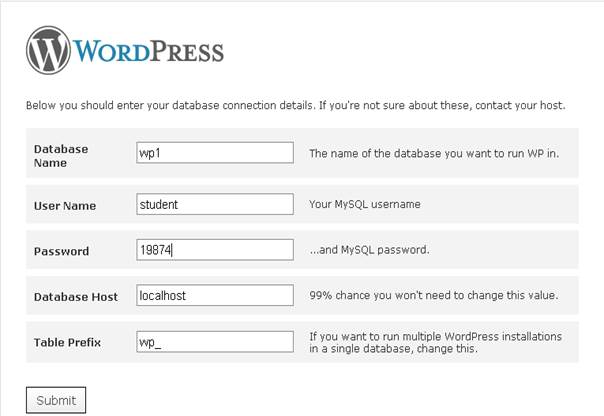
Task: Click the "Your MySQL username" hint text
Action: click(365, 205)
